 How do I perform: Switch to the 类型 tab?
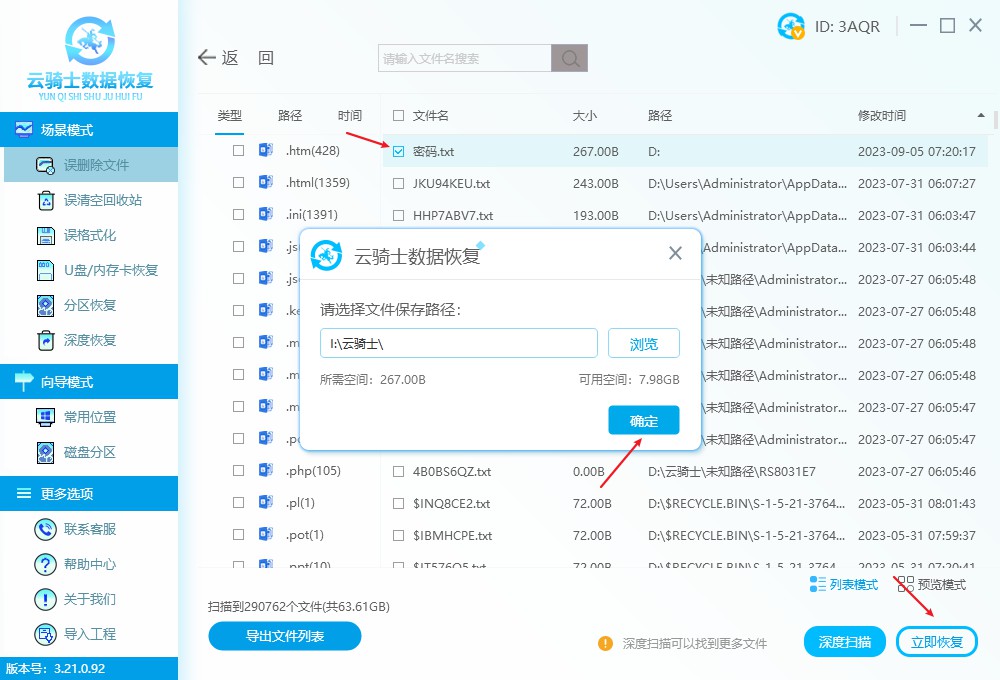click(x=230, y=115)
